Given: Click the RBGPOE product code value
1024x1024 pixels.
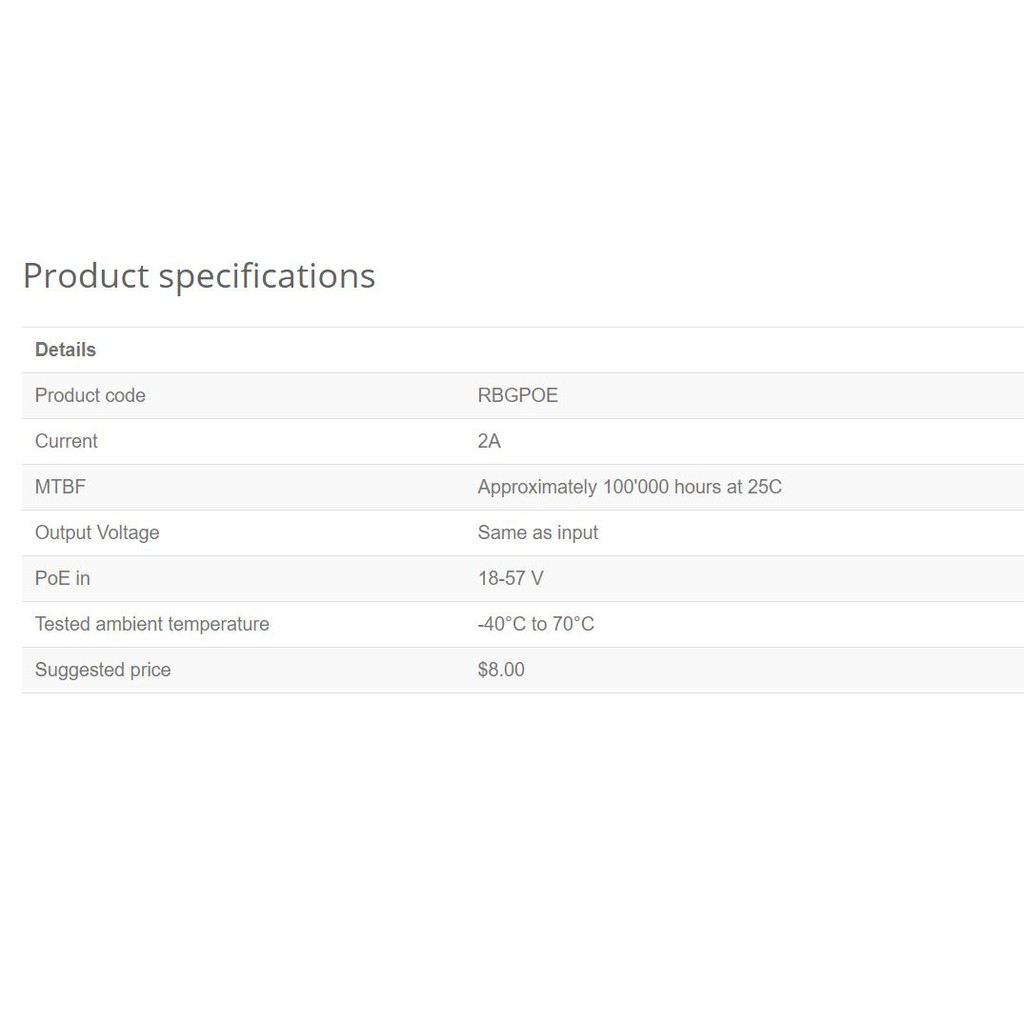Looking at the screenshot, I should click(517, 396).
